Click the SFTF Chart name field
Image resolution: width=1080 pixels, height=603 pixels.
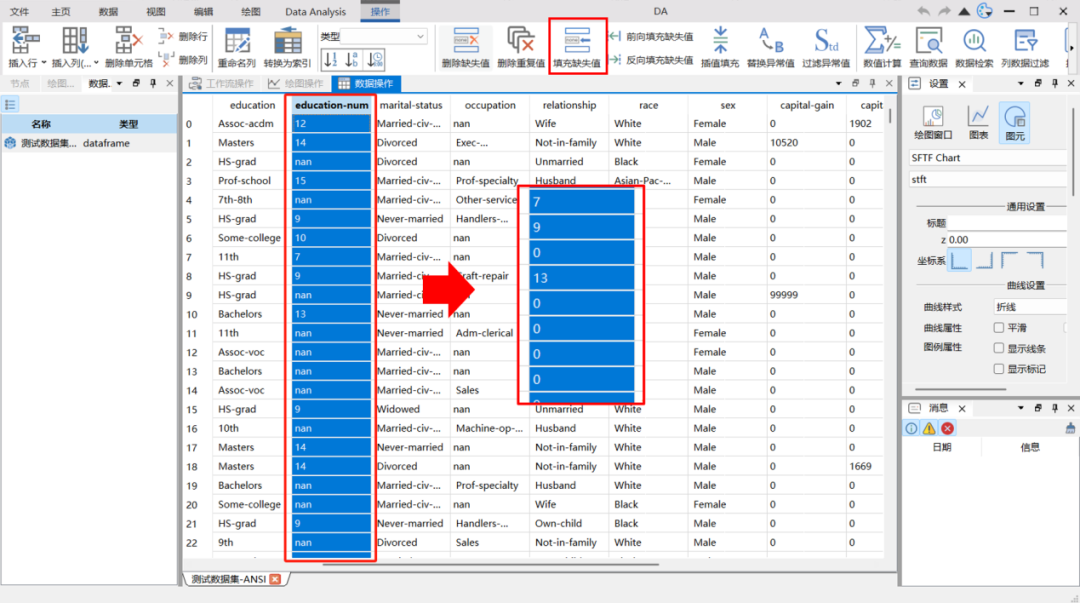tap(987, 158)
